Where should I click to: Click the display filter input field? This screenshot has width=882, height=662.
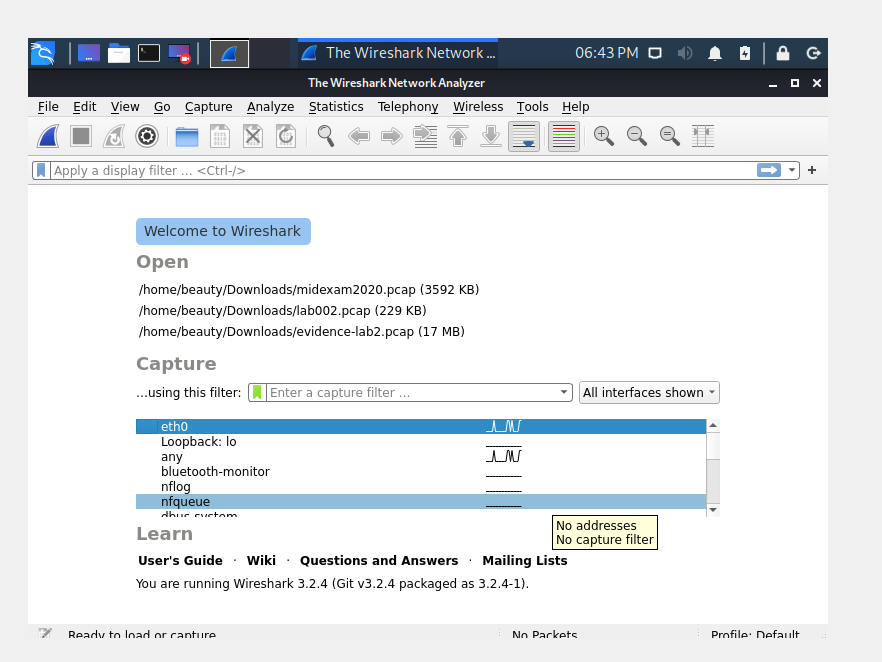(x=402, y=170)
